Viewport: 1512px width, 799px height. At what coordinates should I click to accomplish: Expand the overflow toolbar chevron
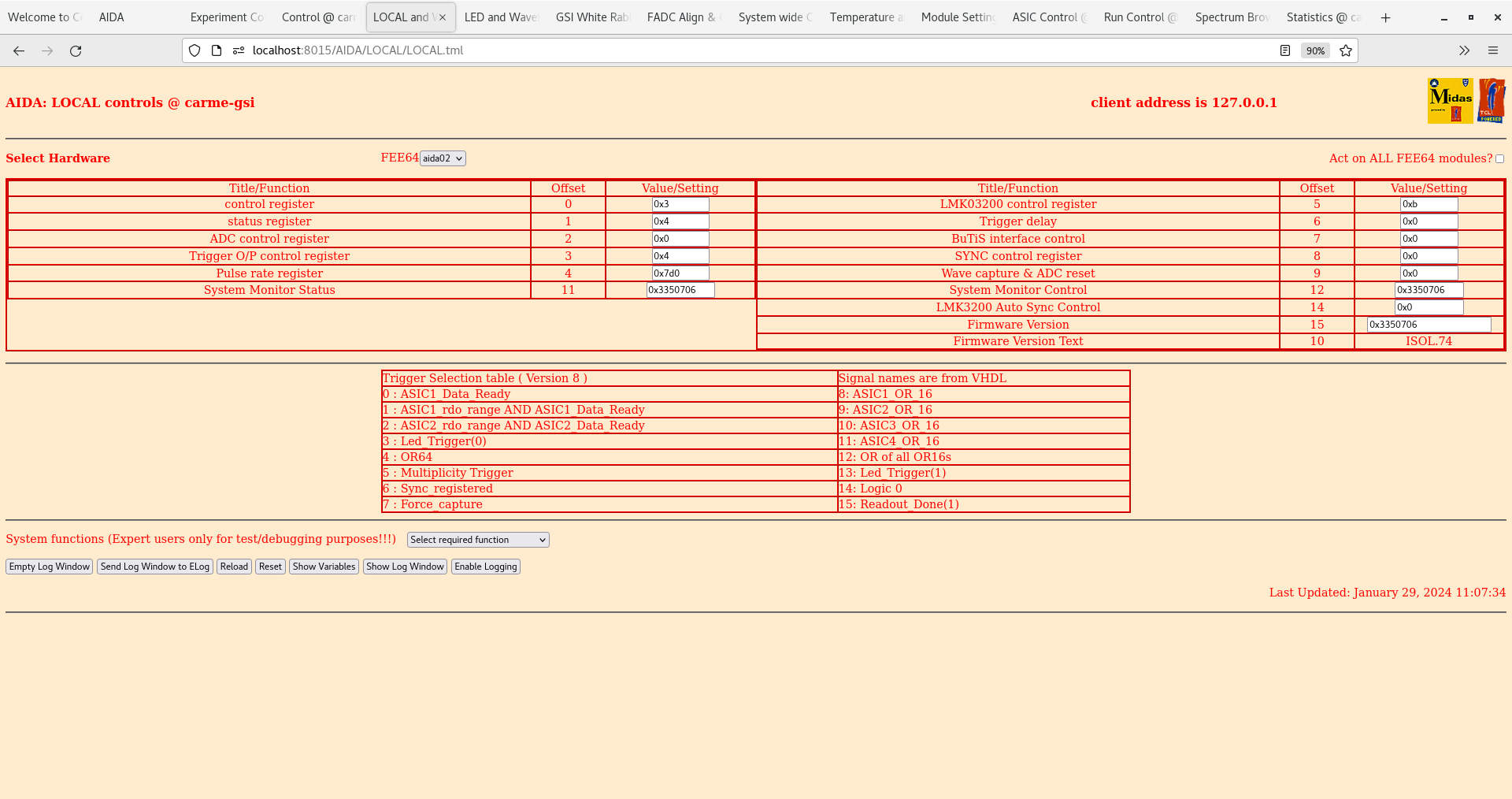click(x=1464, y=50)
